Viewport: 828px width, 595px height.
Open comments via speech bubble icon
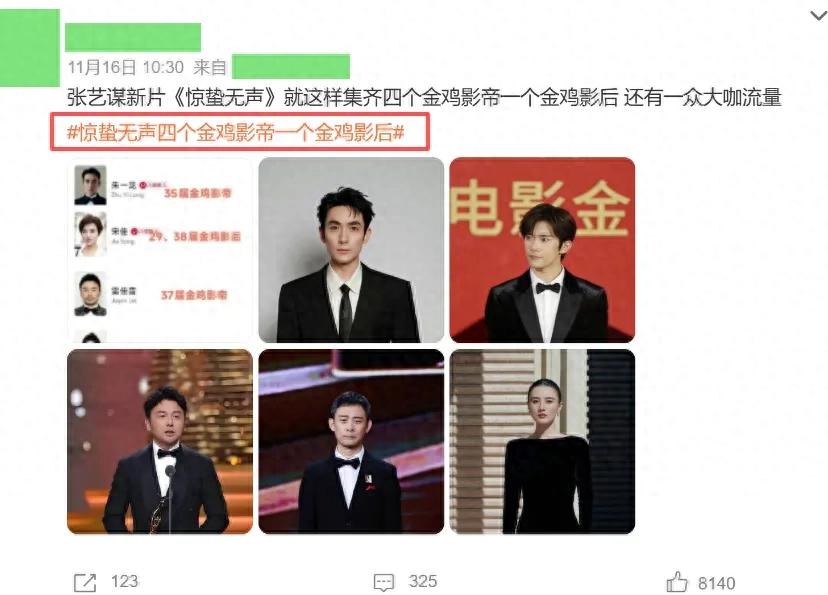(x=384, y=583)
